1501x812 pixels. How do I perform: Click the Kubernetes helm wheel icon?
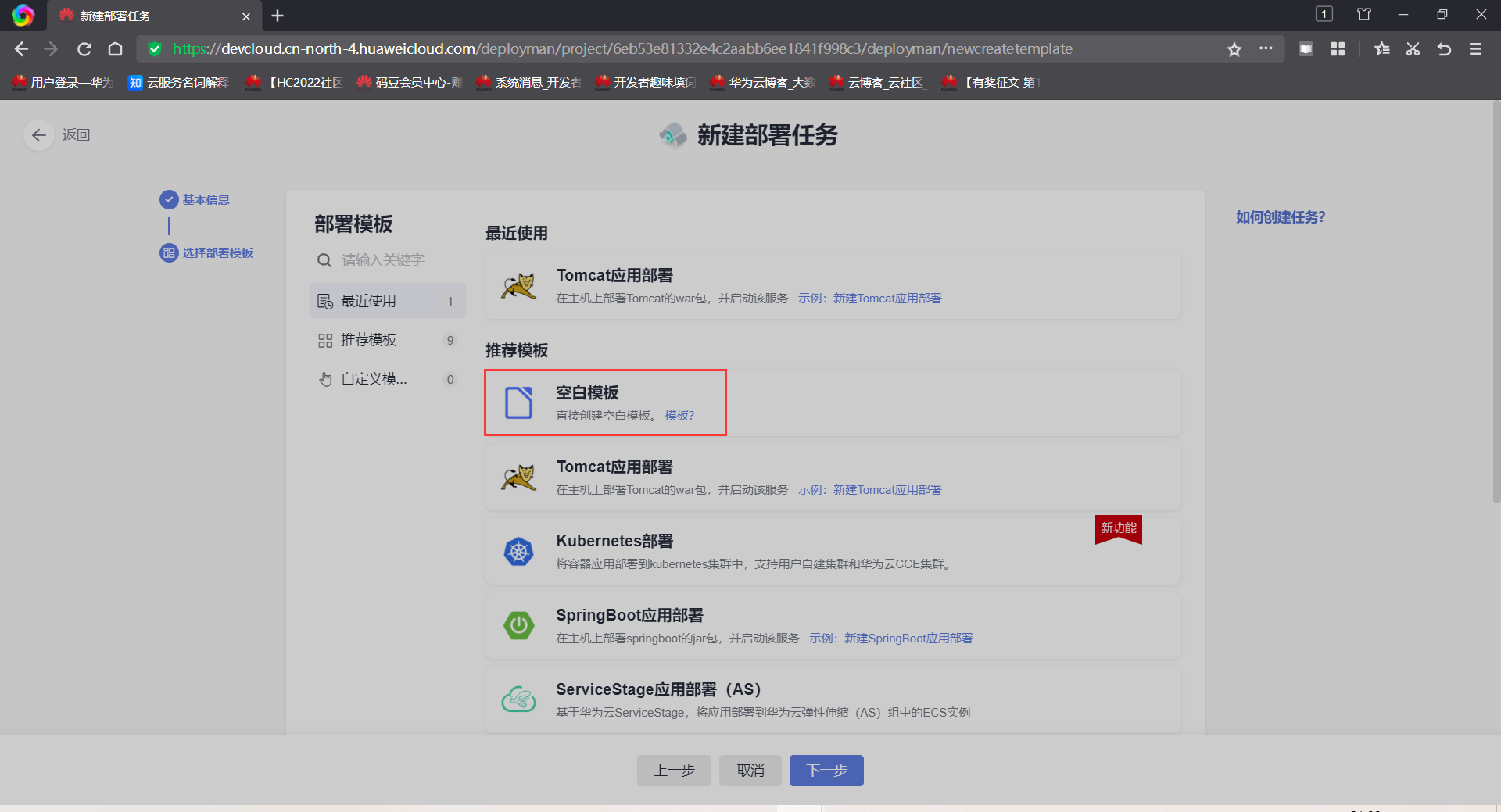518,552
